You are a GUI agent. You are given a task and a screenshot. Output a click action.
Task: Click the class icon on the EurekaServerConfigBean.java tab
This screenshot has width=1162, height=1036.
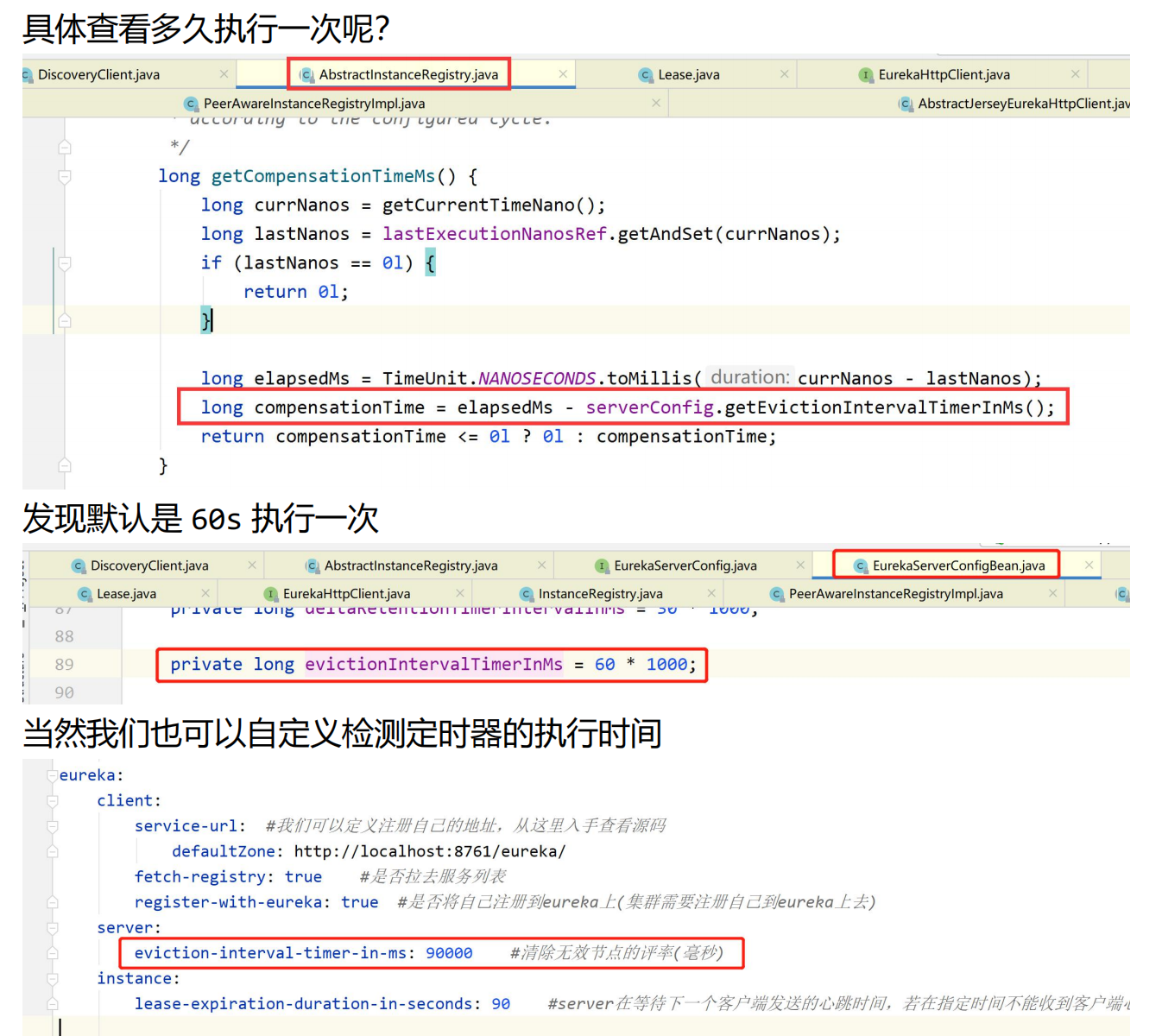pyautogui.click(x=860, y=565)
